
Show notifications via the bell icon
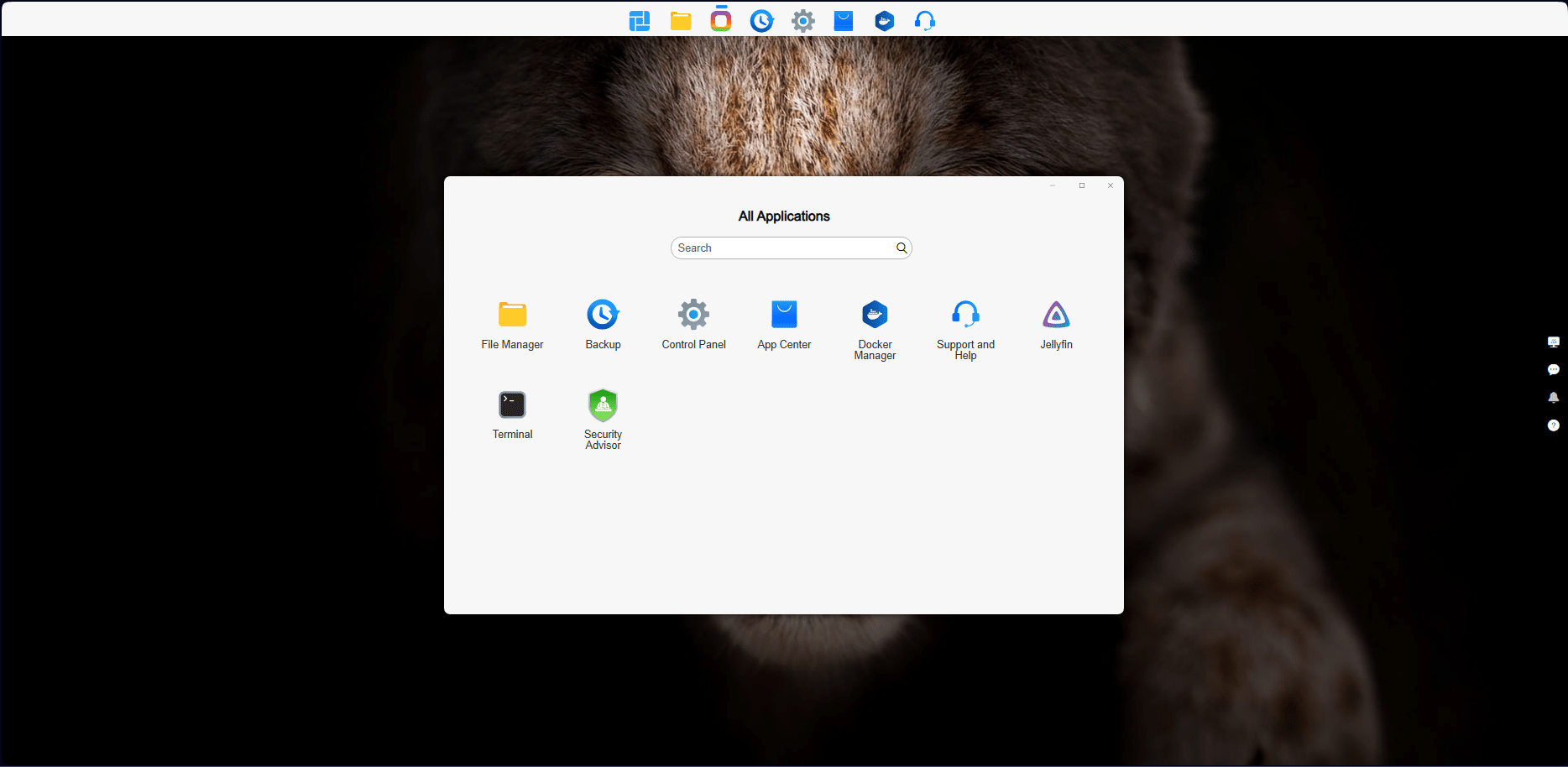coord(1553,397)
